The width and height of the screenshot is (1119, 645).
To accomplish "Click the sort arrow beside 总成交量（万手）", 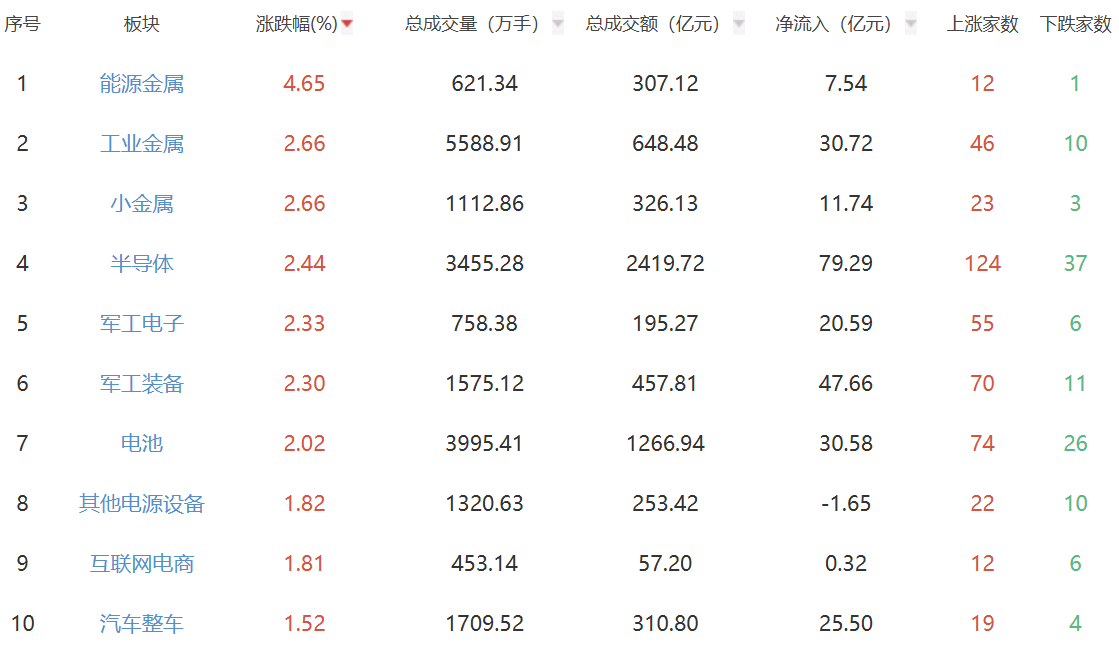I will click(x=558, y=24).
